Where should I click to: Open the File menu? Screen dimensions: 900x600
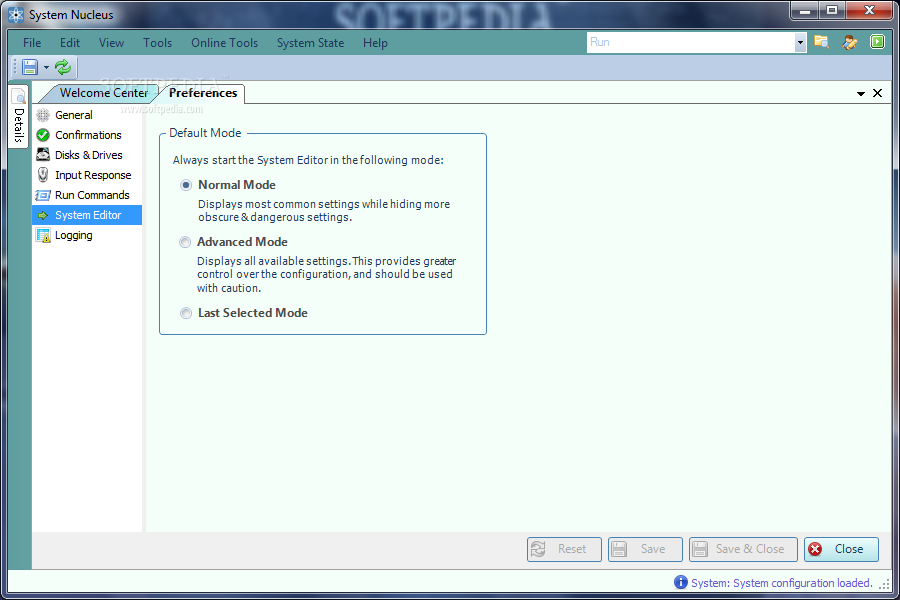(x=32, y=43)
